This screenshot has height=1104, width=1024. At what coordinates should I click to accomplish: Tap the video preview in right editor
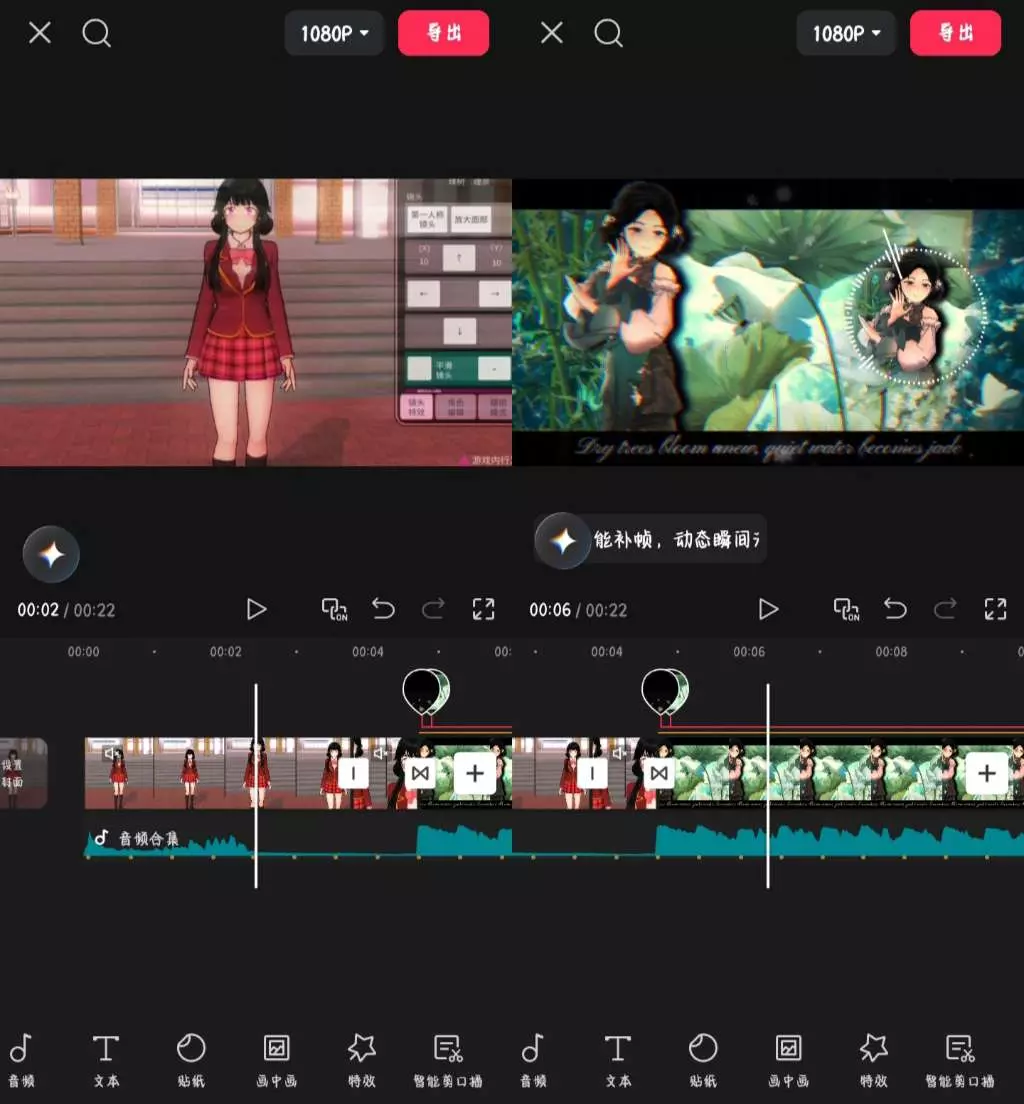[768, 322]
